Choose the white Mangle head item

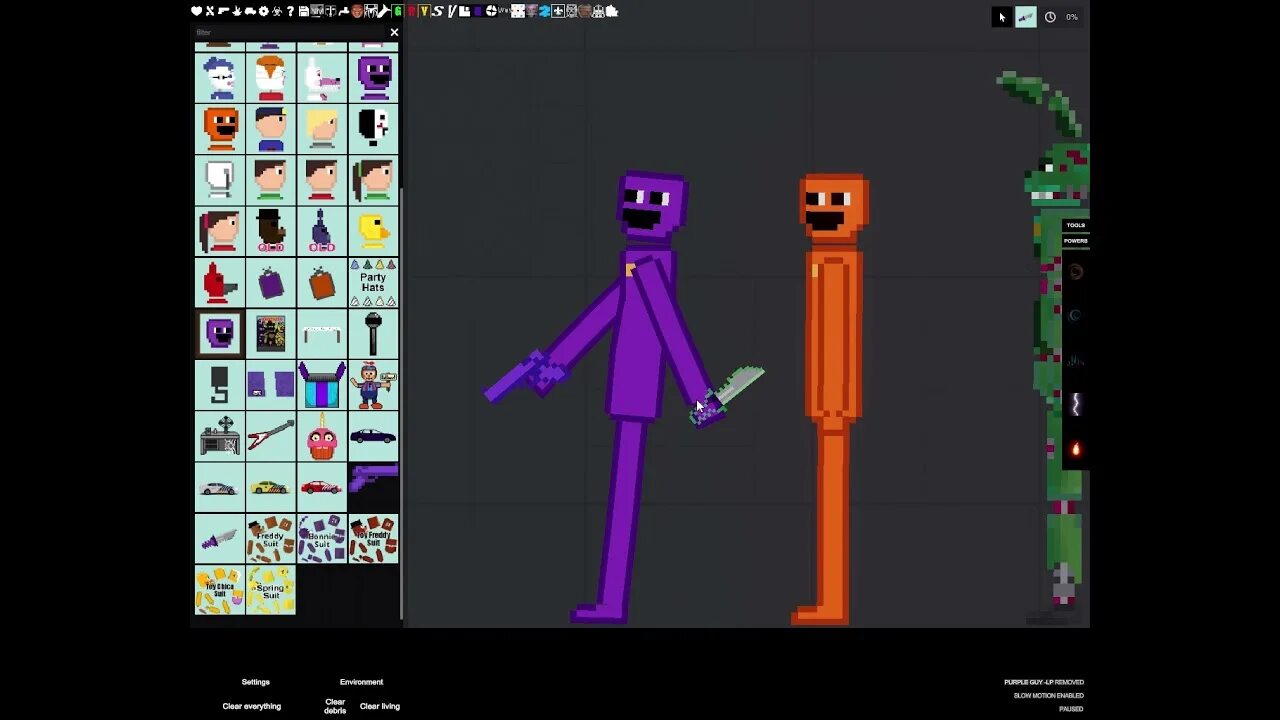pyautogui.click(x=322, y=77)
